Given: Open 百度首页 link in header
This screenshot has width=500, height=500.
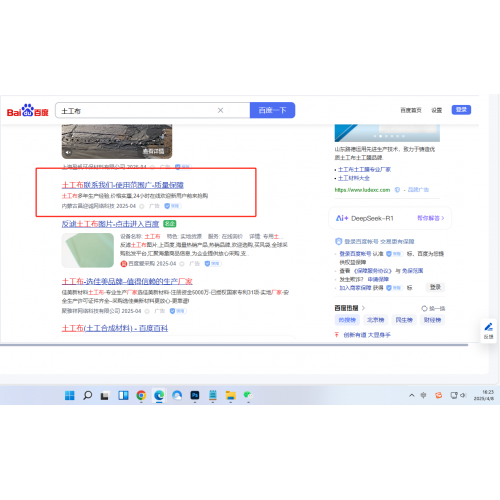Looking at the screenshot, I should click(411, 110).
